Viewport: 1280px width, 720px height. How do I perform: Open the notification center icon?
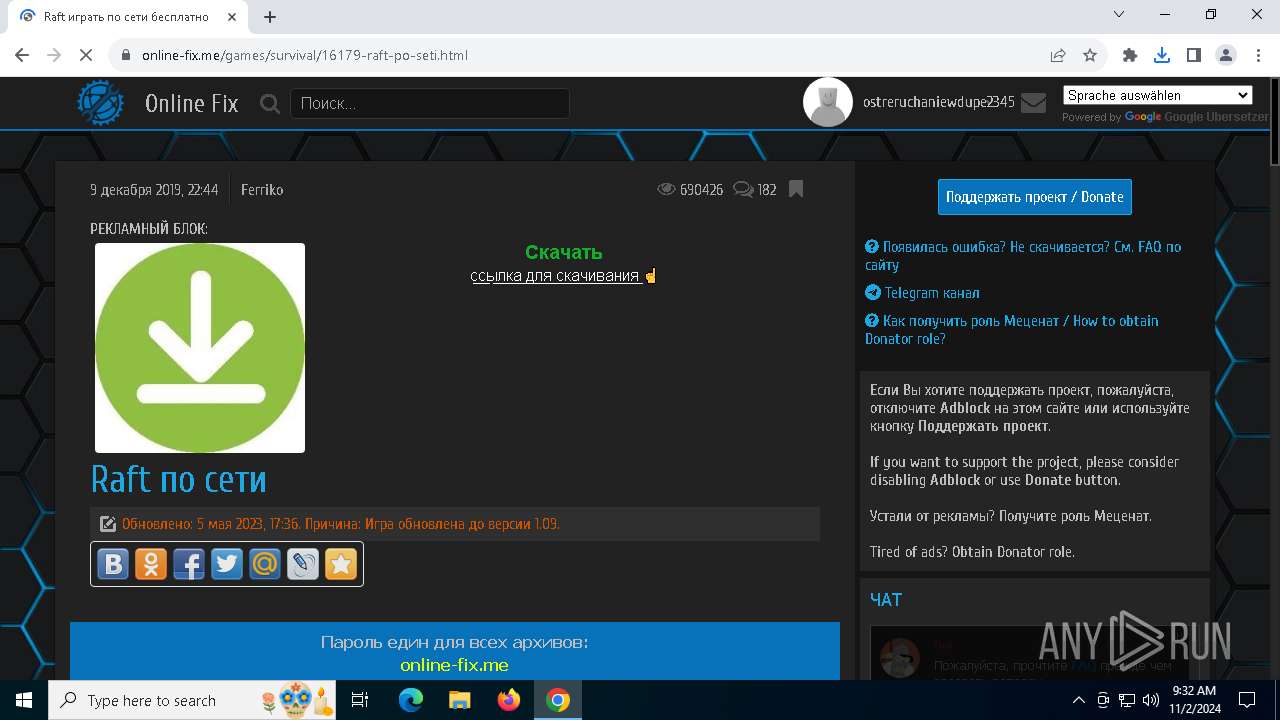[1247, 700]
